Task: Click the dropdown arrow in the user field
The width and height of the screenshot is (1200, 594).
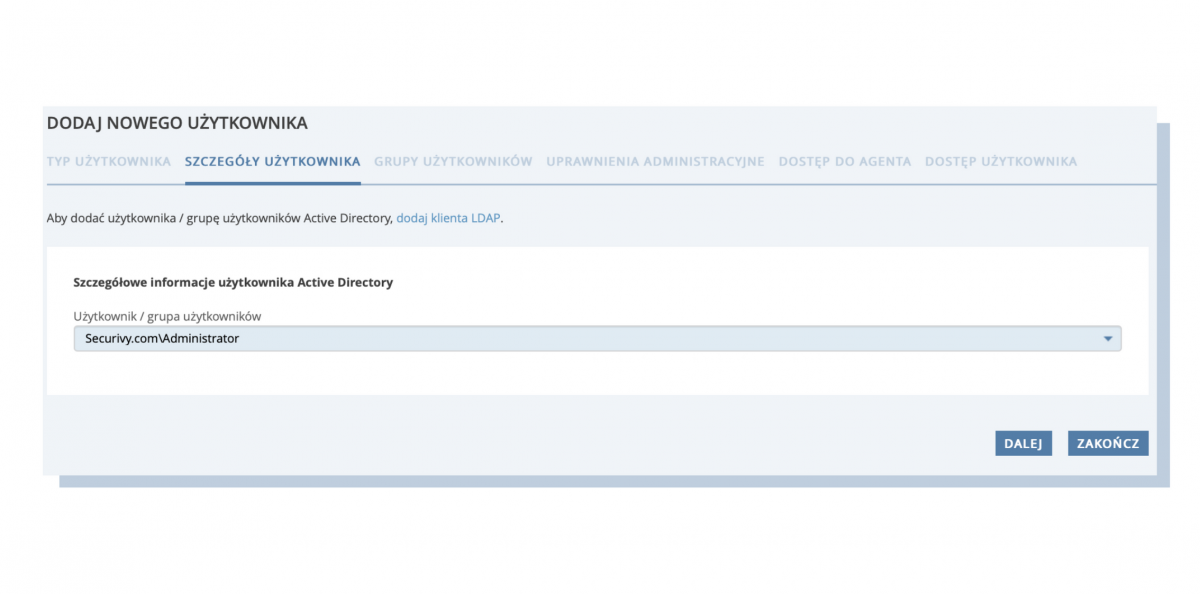Action: tap(1107, 339)
